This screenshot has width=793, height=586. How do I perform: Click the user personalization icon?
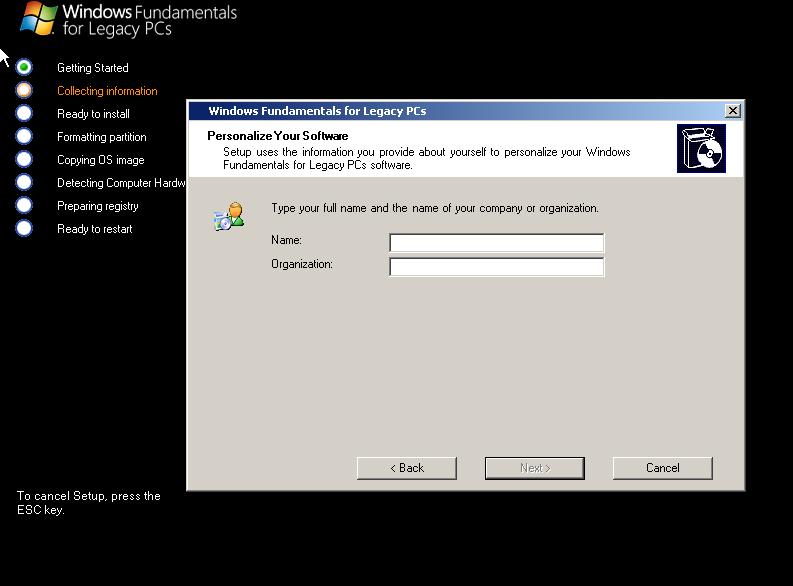coord(229,216)
